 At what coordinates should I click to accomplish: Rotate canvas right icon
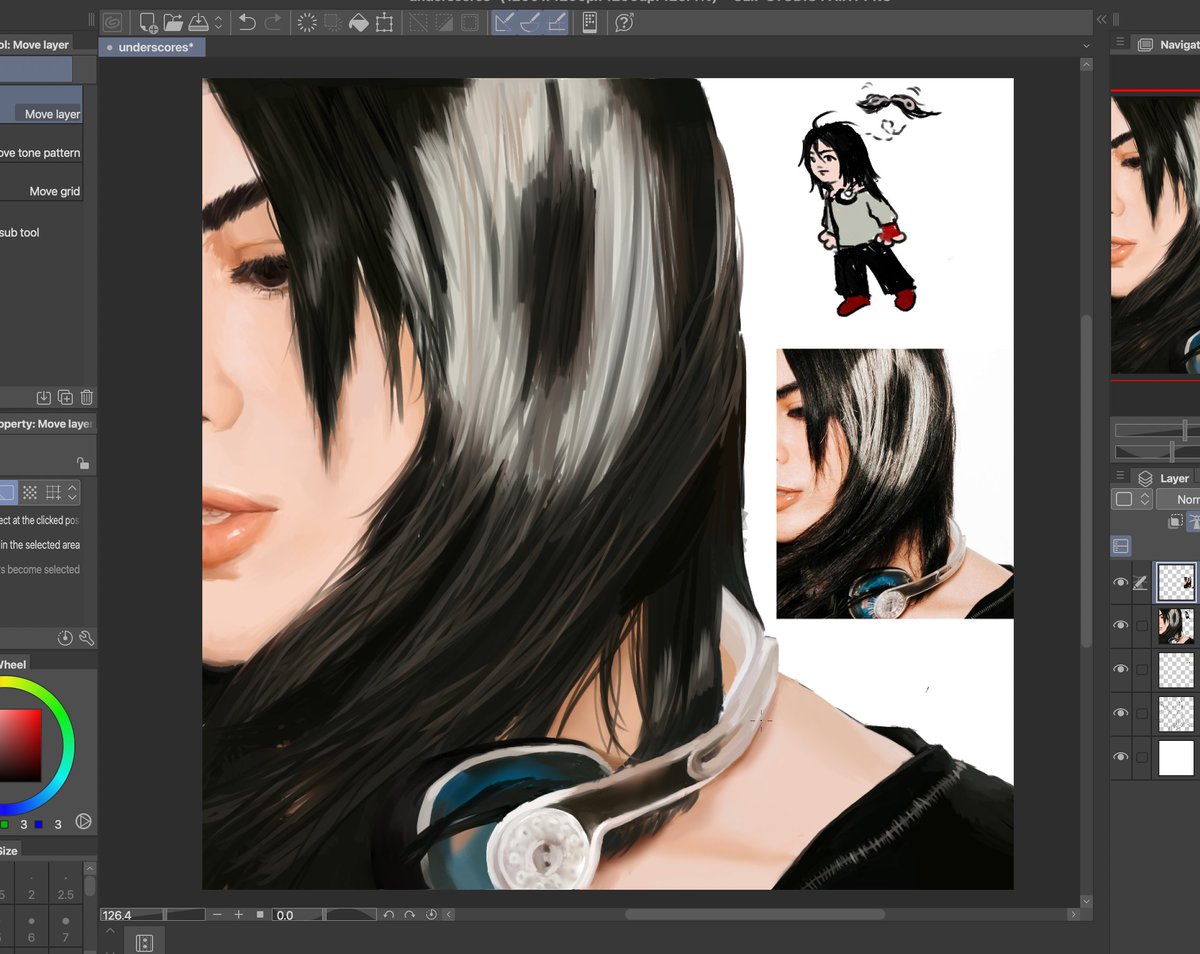(410, 915)
